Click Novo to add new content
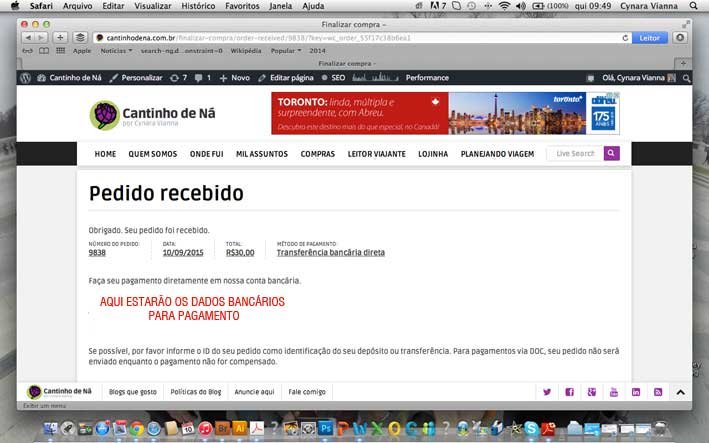This screenshot has width=709, height=443. (235, 78)
